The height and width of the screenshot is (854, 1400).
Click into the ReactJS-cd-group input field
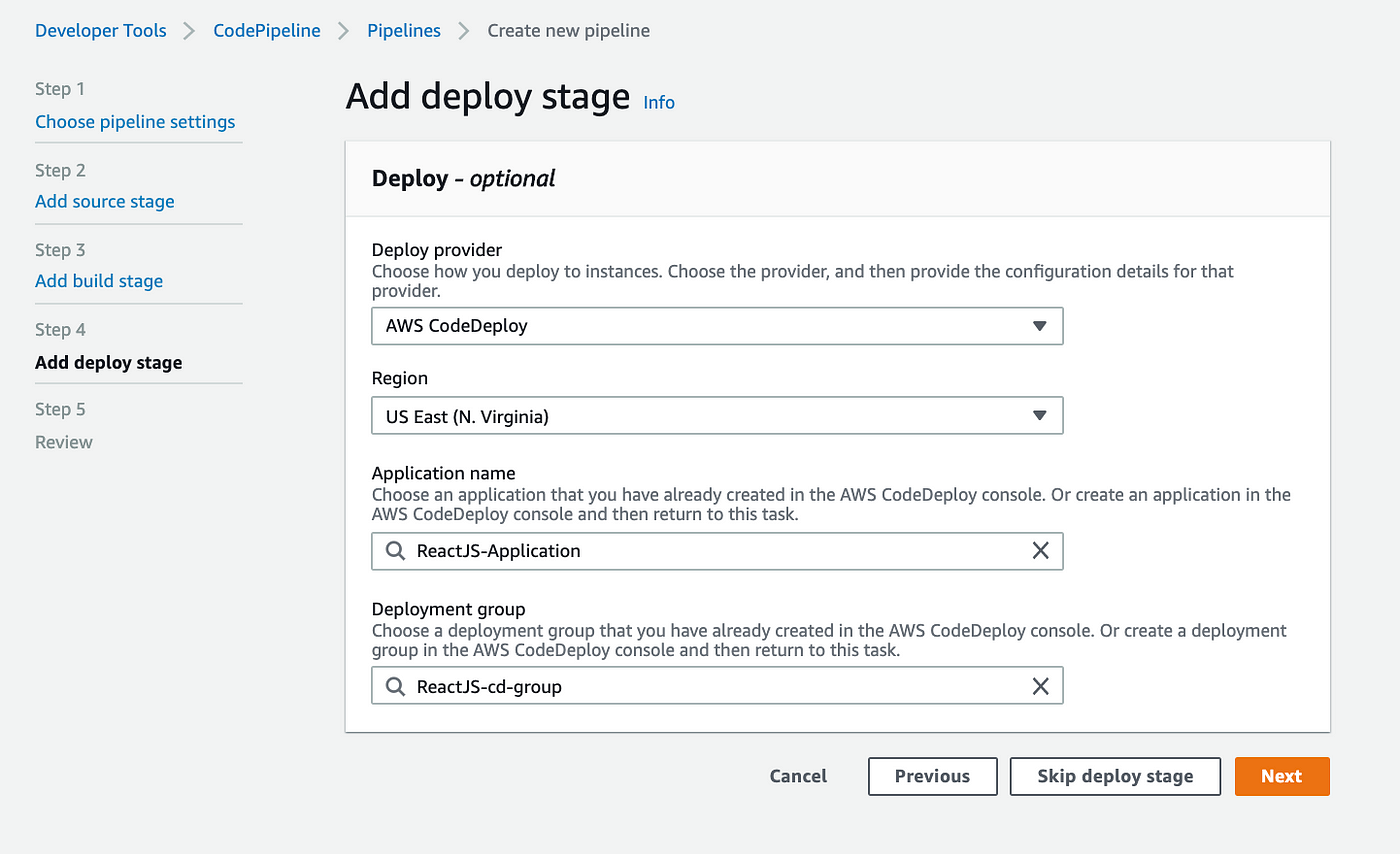(717, 686)
